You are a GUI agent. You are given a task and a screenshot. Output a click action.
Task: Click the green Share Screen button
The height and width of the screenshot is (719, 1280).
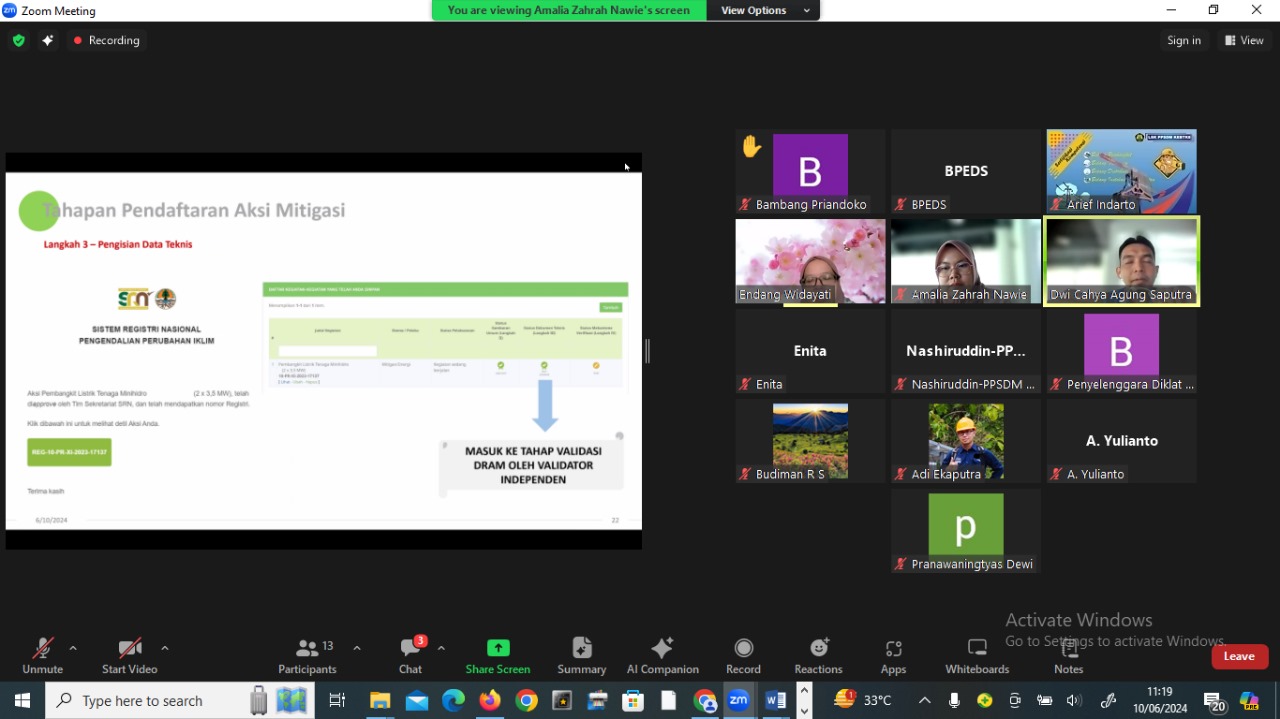tap(498, 656)
